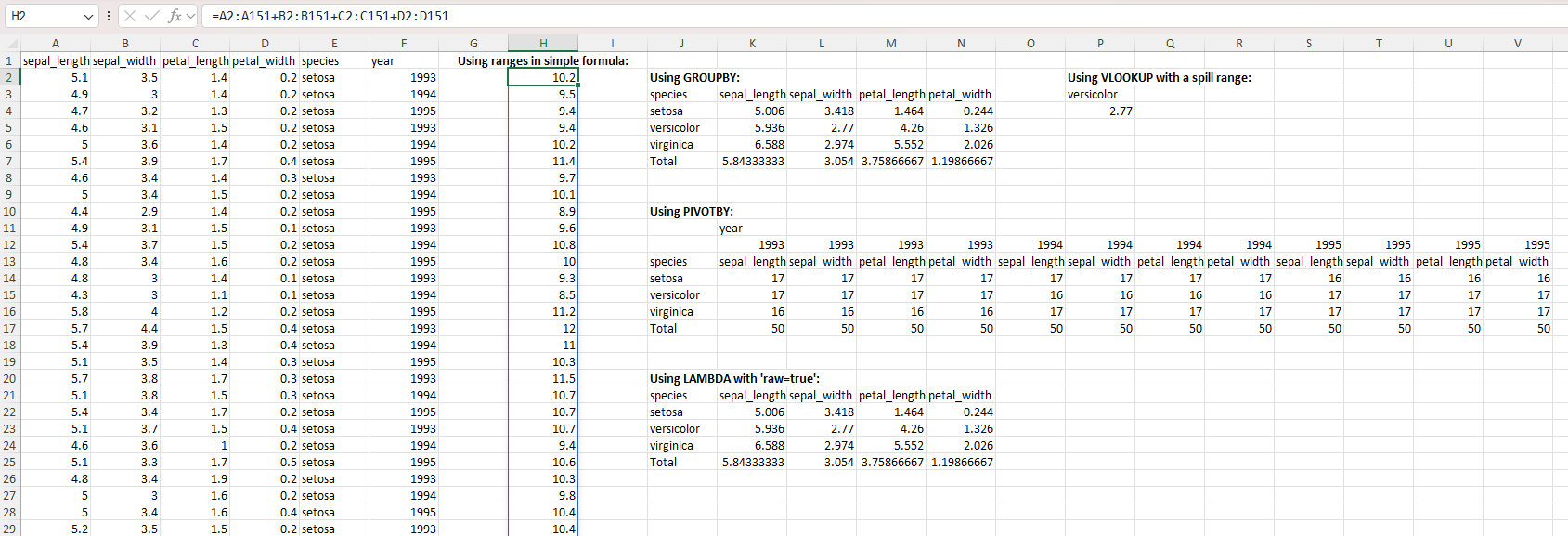The image size is (1568, 536).
Task: Select the 2.77 VLOOKUP result cell
Action: pyautogui.click(x=1100, y=111)
